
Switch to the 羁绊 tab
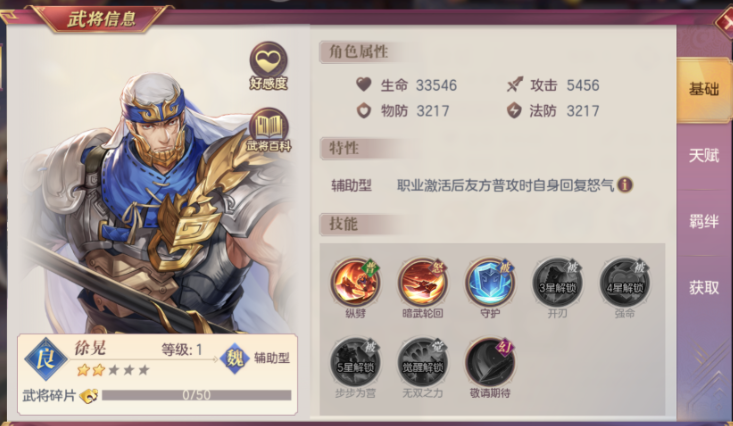coord(704,222)
